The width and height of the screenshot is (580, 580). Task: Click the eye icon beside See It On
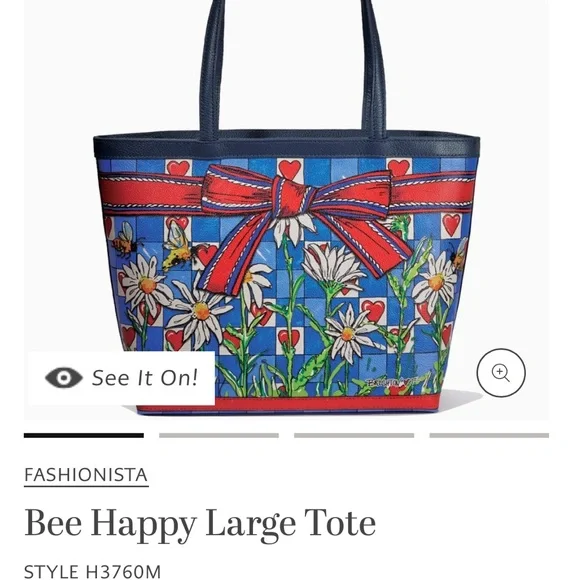(64, 378)
